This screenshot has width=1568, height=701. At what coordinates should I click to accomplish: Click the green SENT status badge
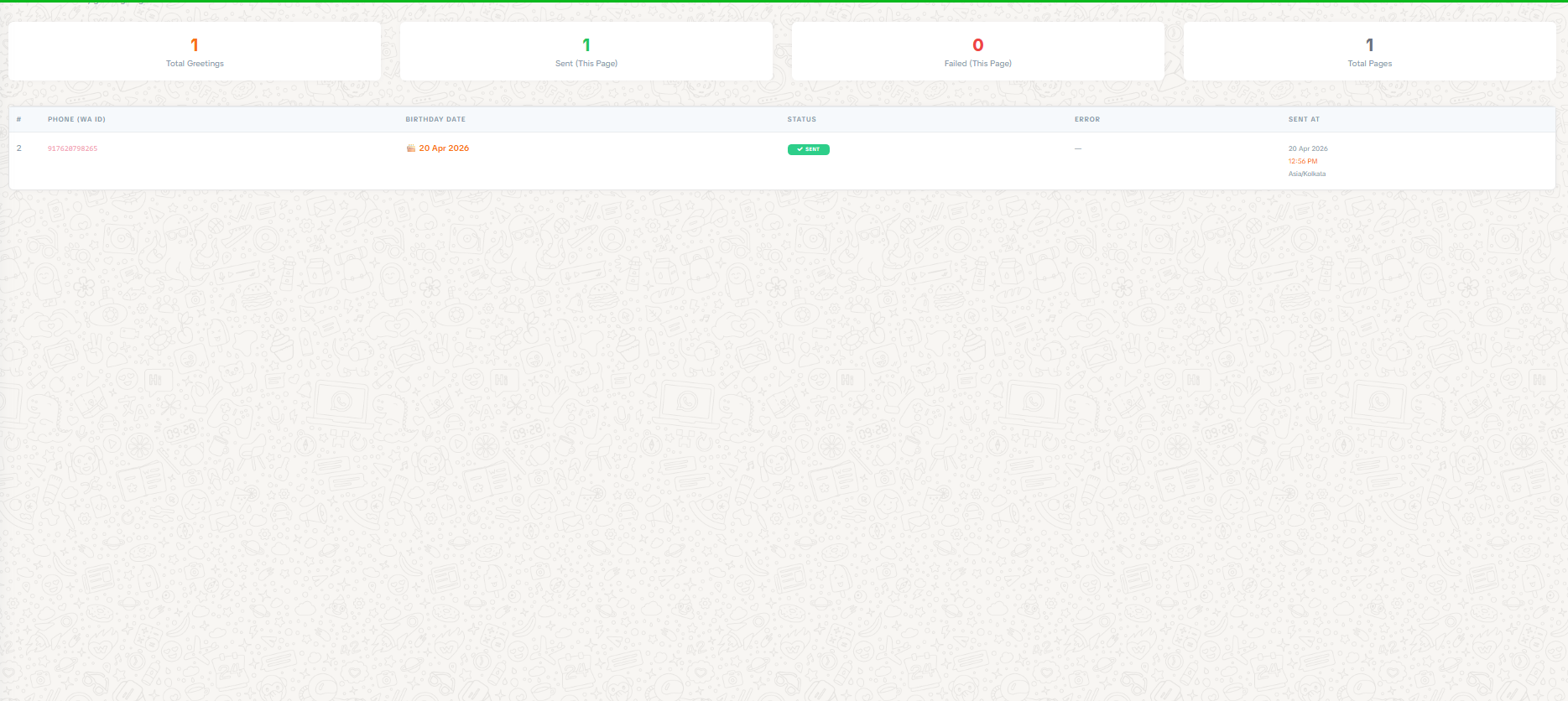pyautogui.click(x=809, y=149)
